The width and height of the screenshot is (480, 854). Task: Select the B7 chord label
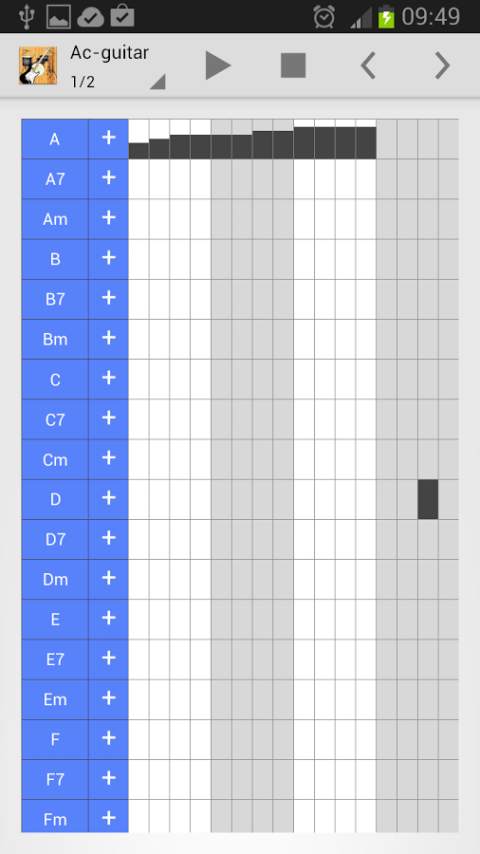tap(54, 299)
